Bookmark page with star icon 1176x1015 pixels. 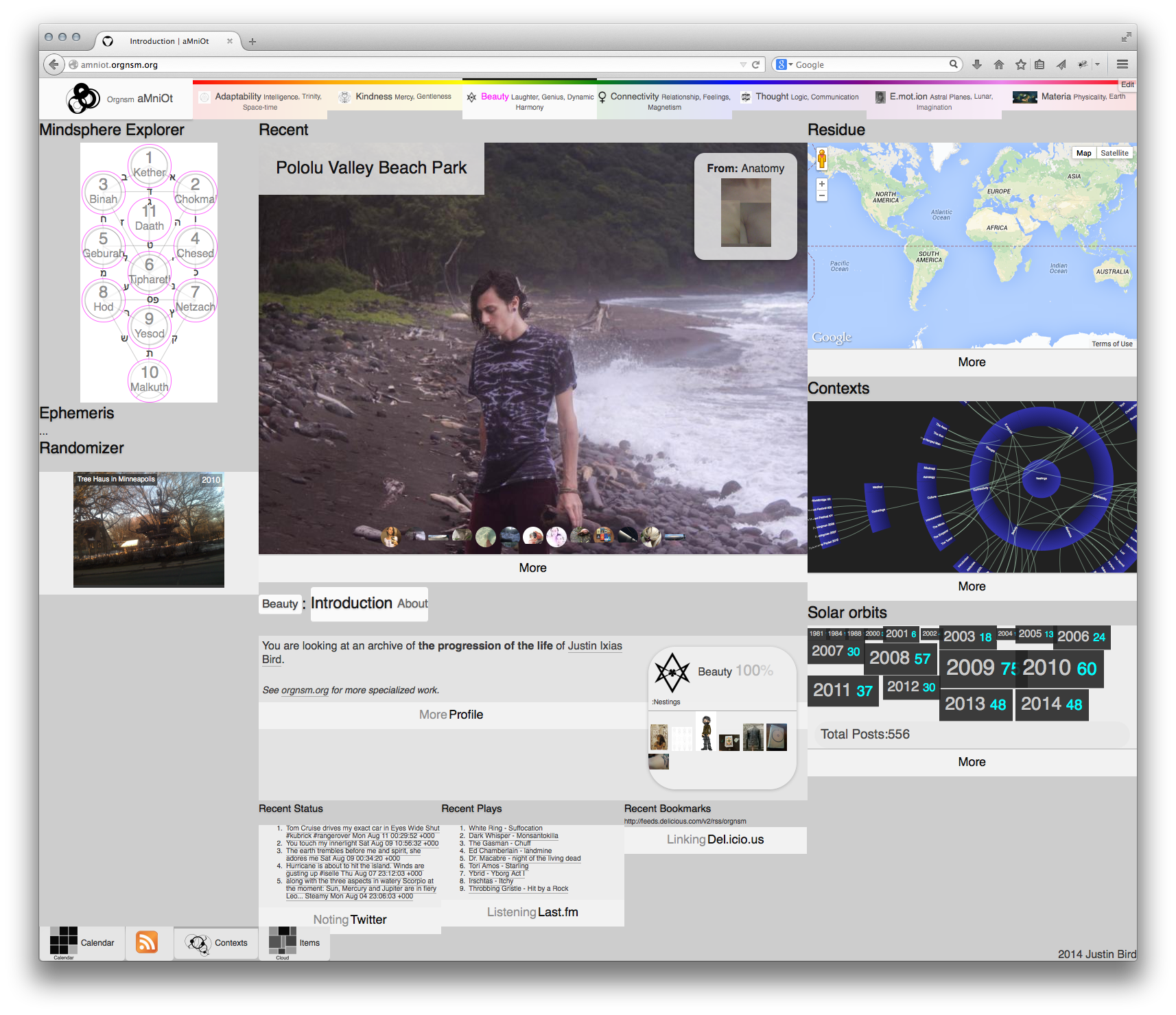tap(1021, 64)
